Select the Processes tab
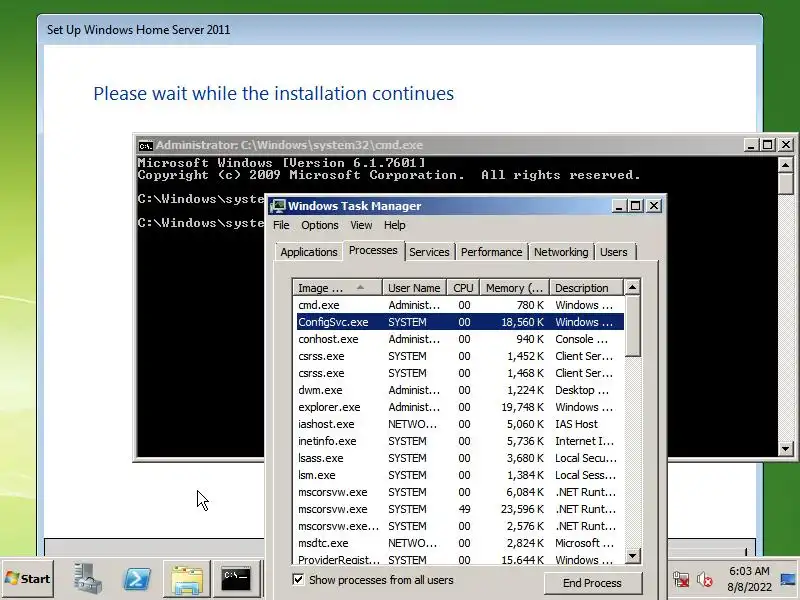800x600 pixels. tap(373, 251)
